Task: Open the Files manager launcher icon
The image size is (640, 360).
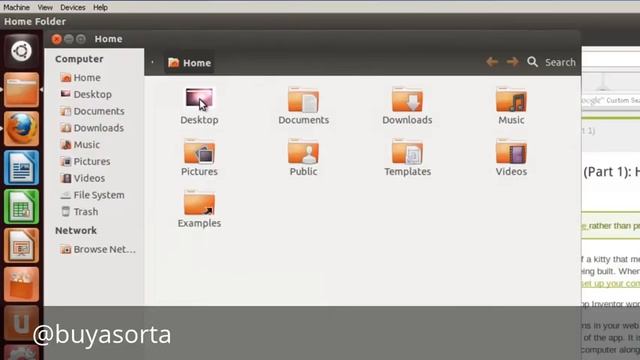Action: click(x=21, y=89)
